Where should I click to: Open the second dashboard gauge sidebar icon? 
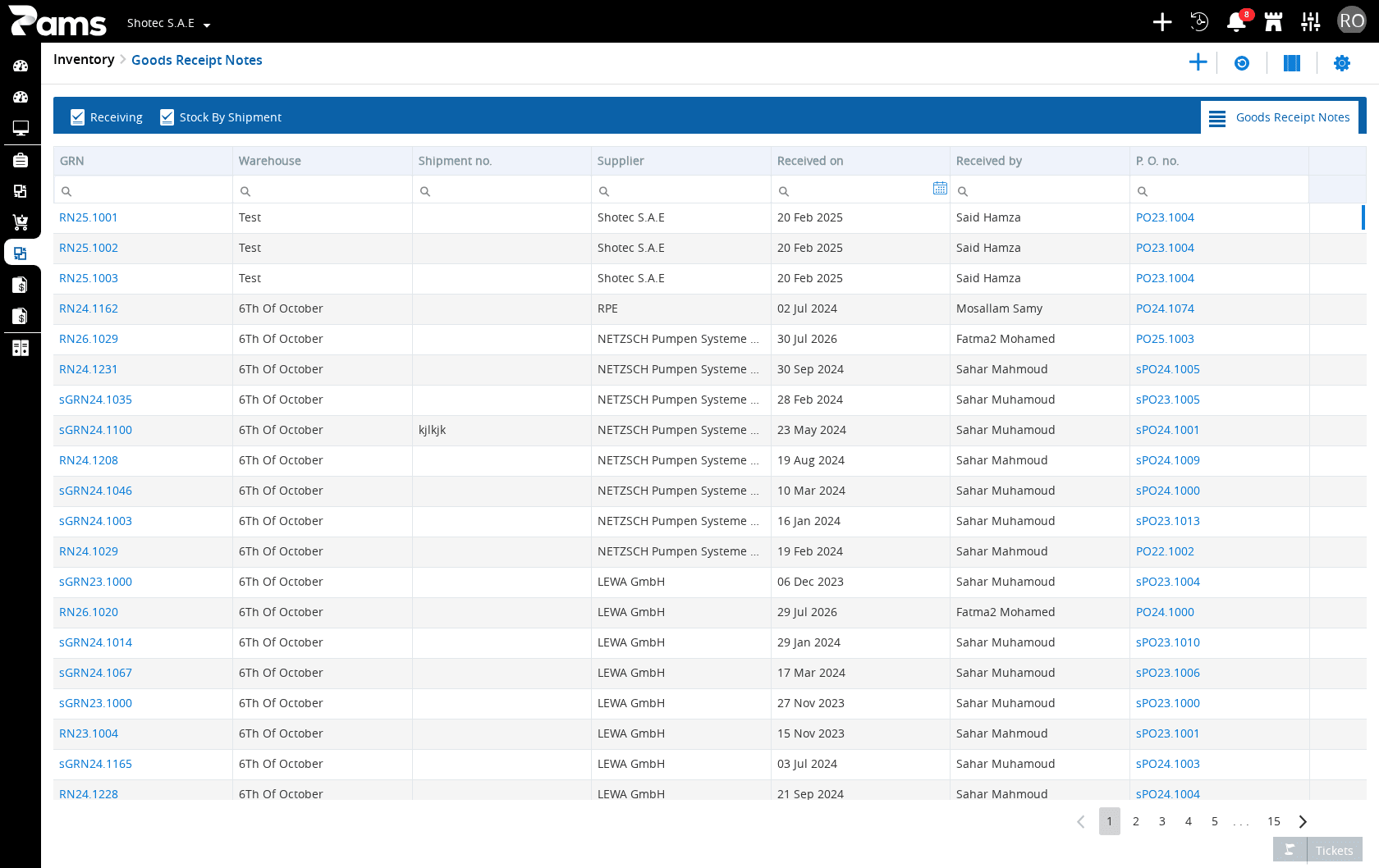click(x=21, y=97)
